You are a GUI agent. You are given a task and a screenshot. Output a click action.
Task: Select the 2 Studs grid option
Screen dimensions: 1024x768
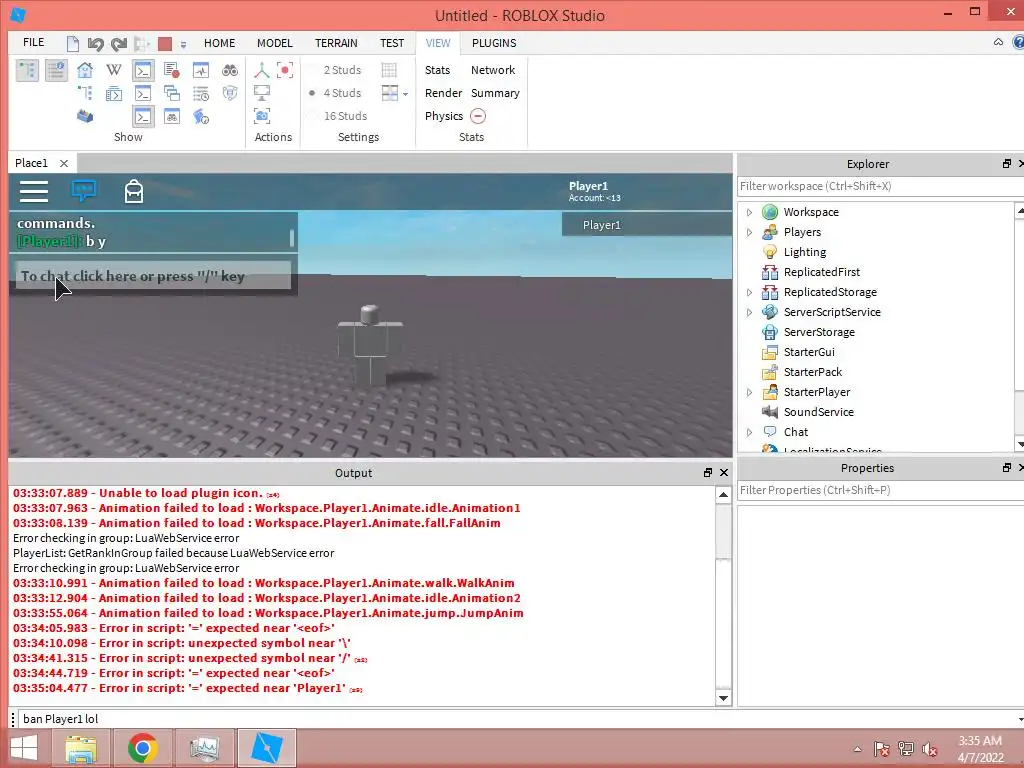(342, 70)
